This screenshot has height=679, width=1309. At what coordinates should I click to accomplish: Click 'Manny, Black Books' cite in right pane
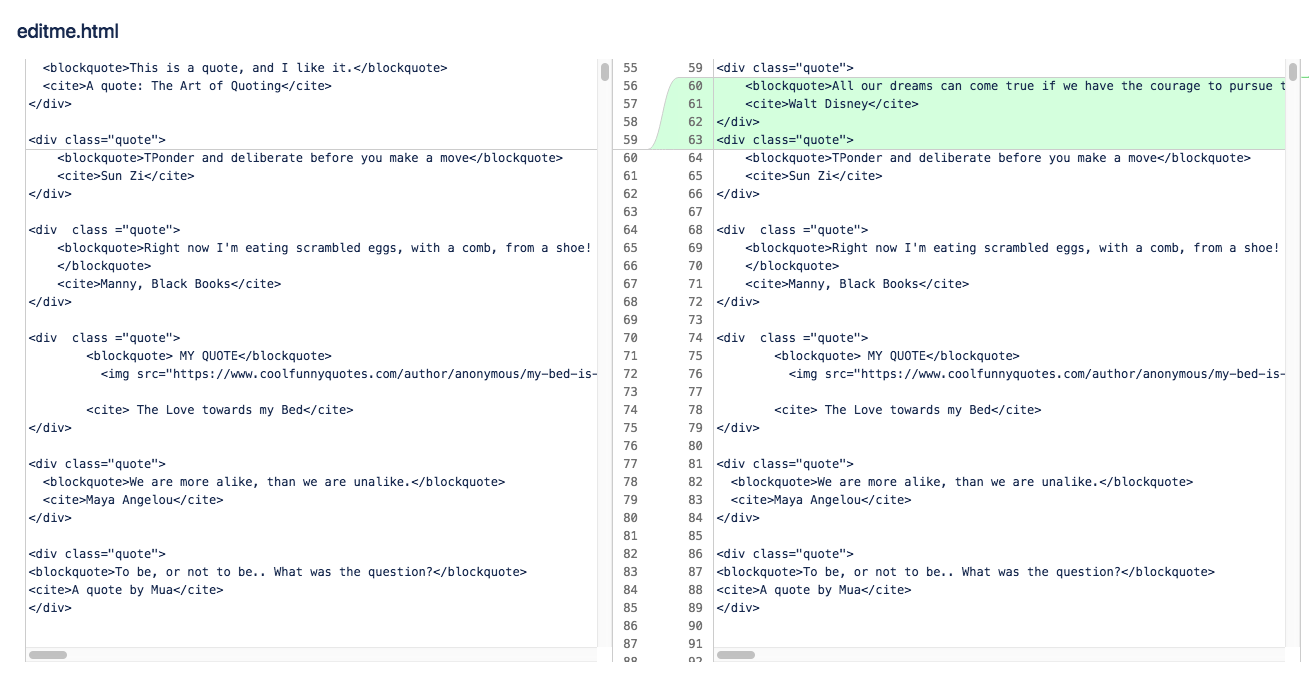pyautogui.click(x=857, y=284)
